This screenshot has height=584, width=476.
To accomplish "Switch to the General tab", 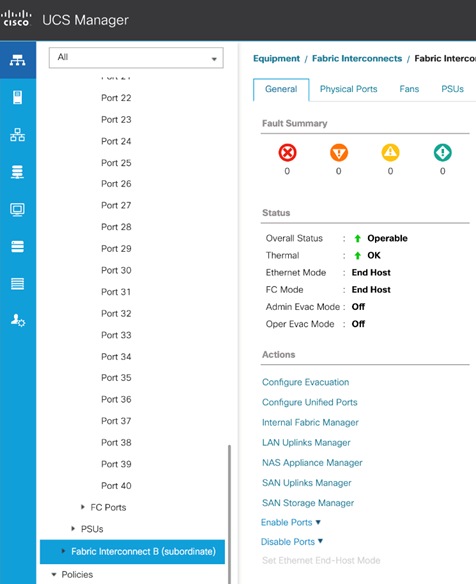I will [x=281, y=89].
